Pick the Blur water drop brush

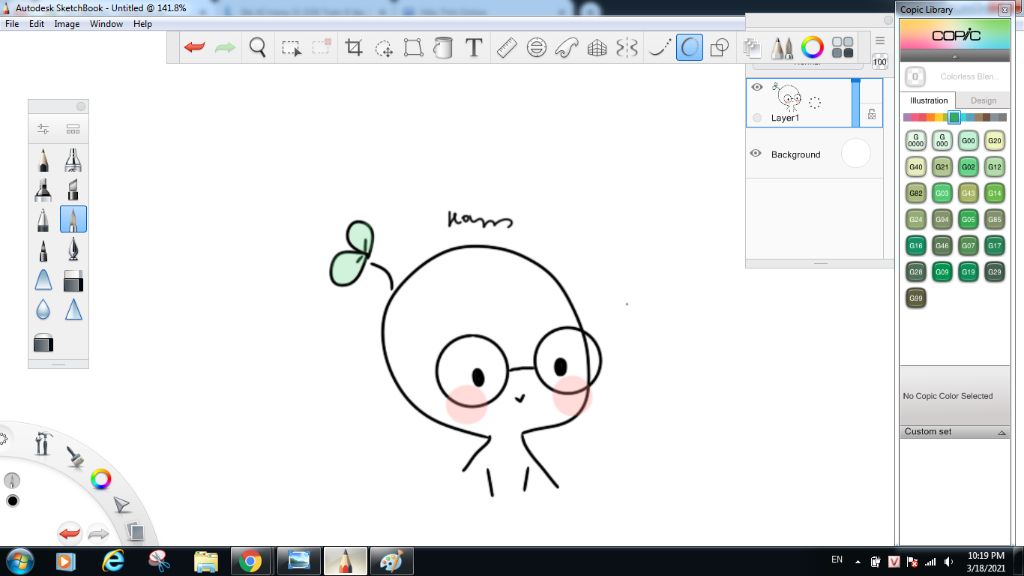point(43,310)
